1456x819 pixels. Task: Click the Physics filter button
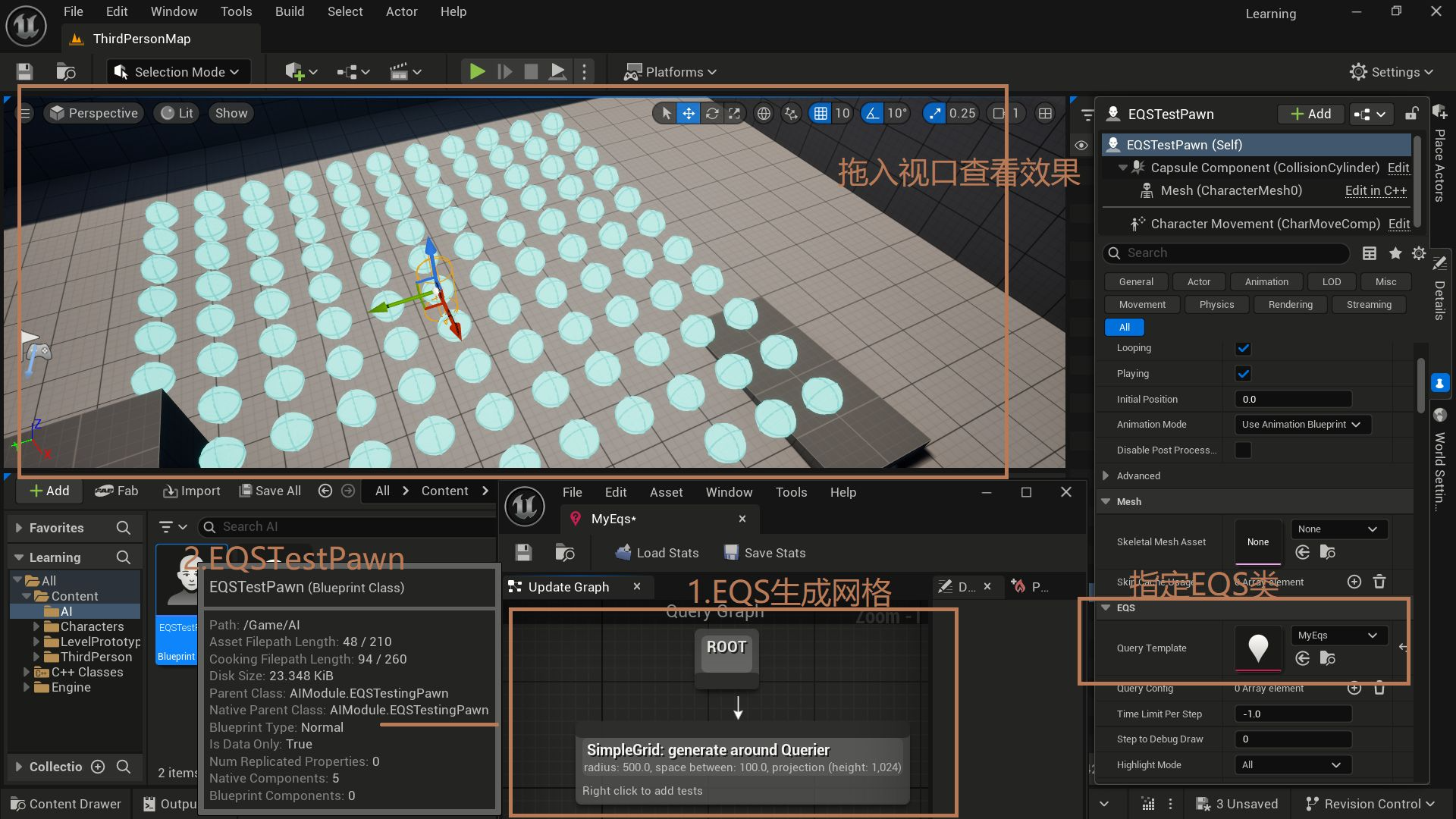click(1216, 304)
